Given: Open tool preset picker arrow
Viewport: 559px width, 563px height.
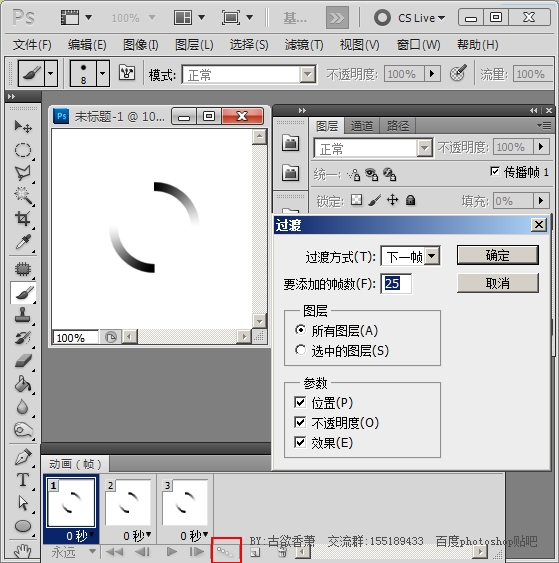Looking at the screenshot, I should pyautogui.click(x=51, y=73).
